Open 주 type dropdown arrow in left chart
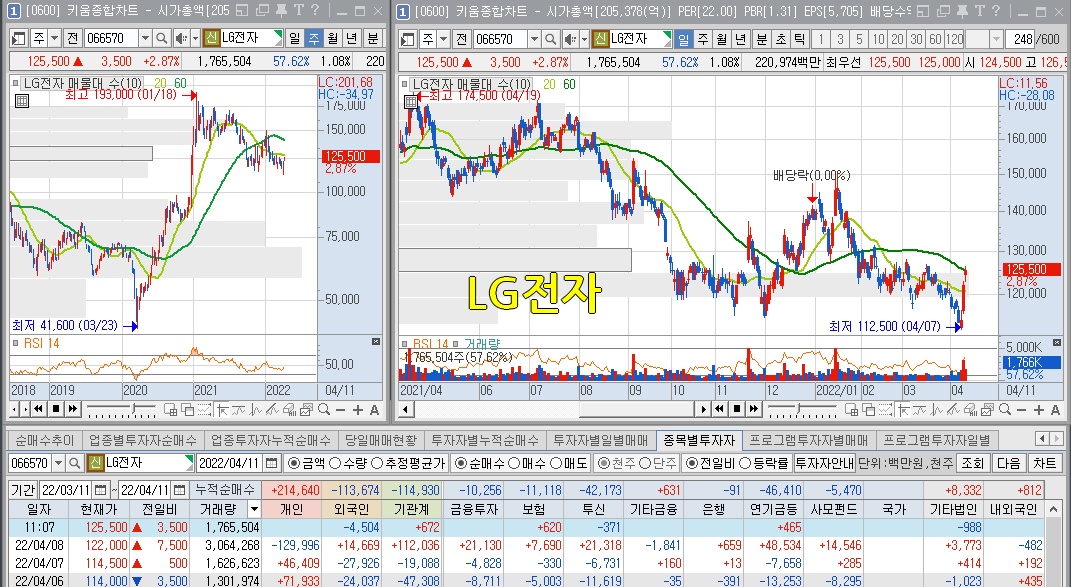 coord(54,38)
